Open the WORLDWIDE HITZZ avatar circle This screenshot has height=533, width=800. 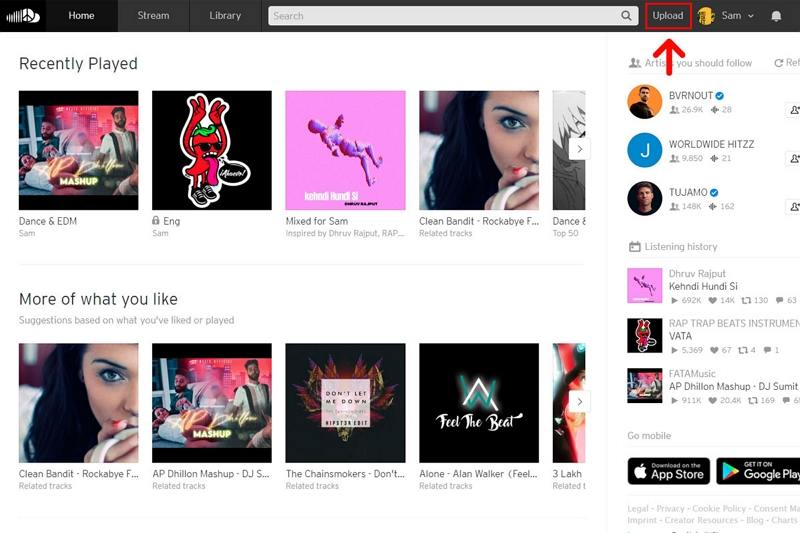[x=644, y=150]
